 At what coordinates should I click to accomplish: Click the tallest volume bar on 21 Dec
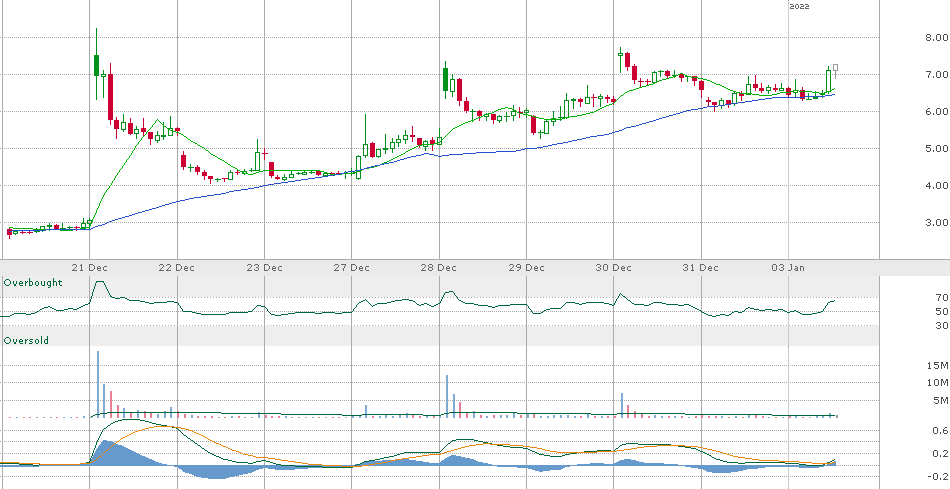pyautogui.click(x=97, y=384)
